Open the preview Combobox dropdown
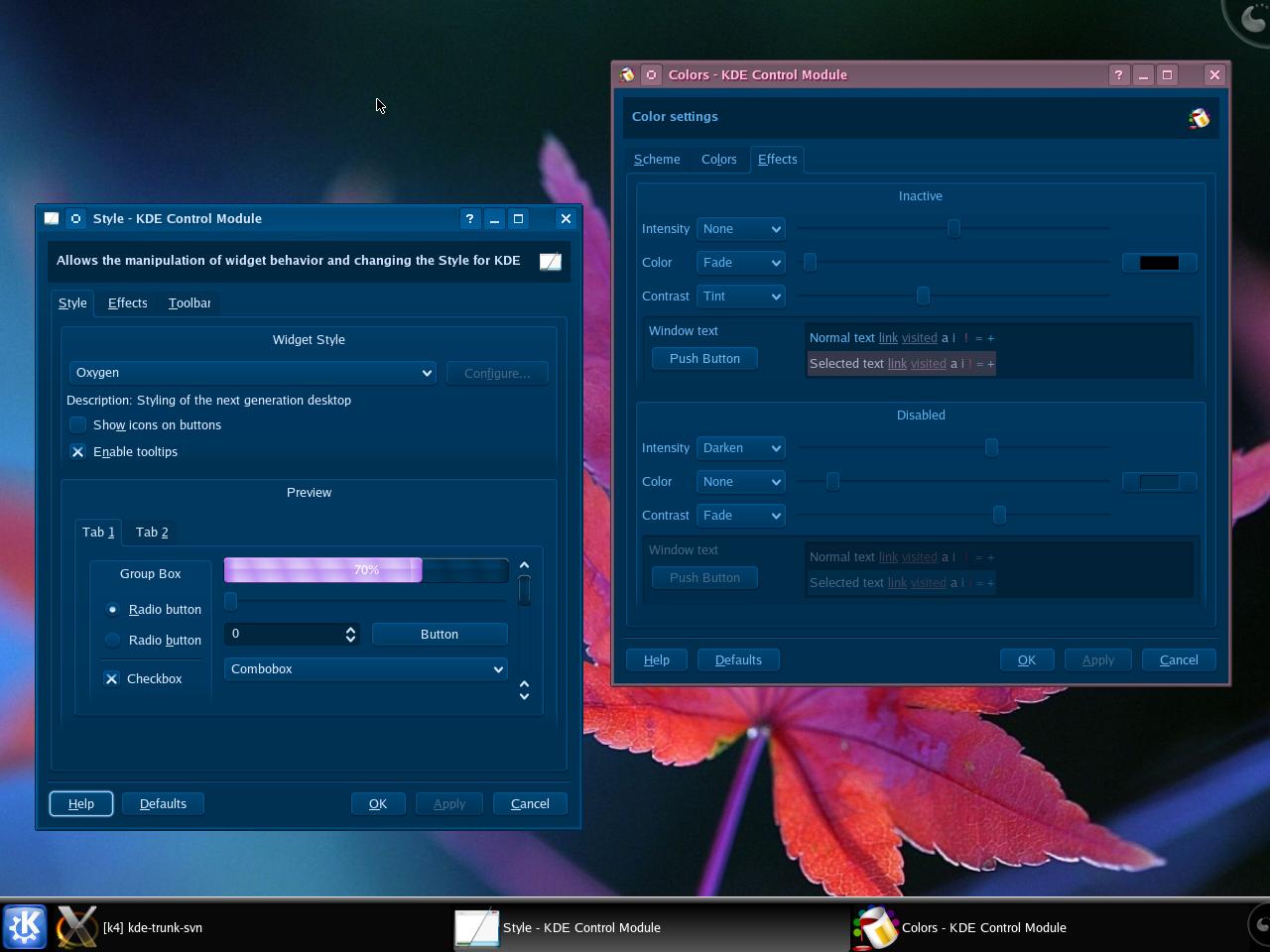This screenshot has height=952, width=1270. (x=365, y=669)
